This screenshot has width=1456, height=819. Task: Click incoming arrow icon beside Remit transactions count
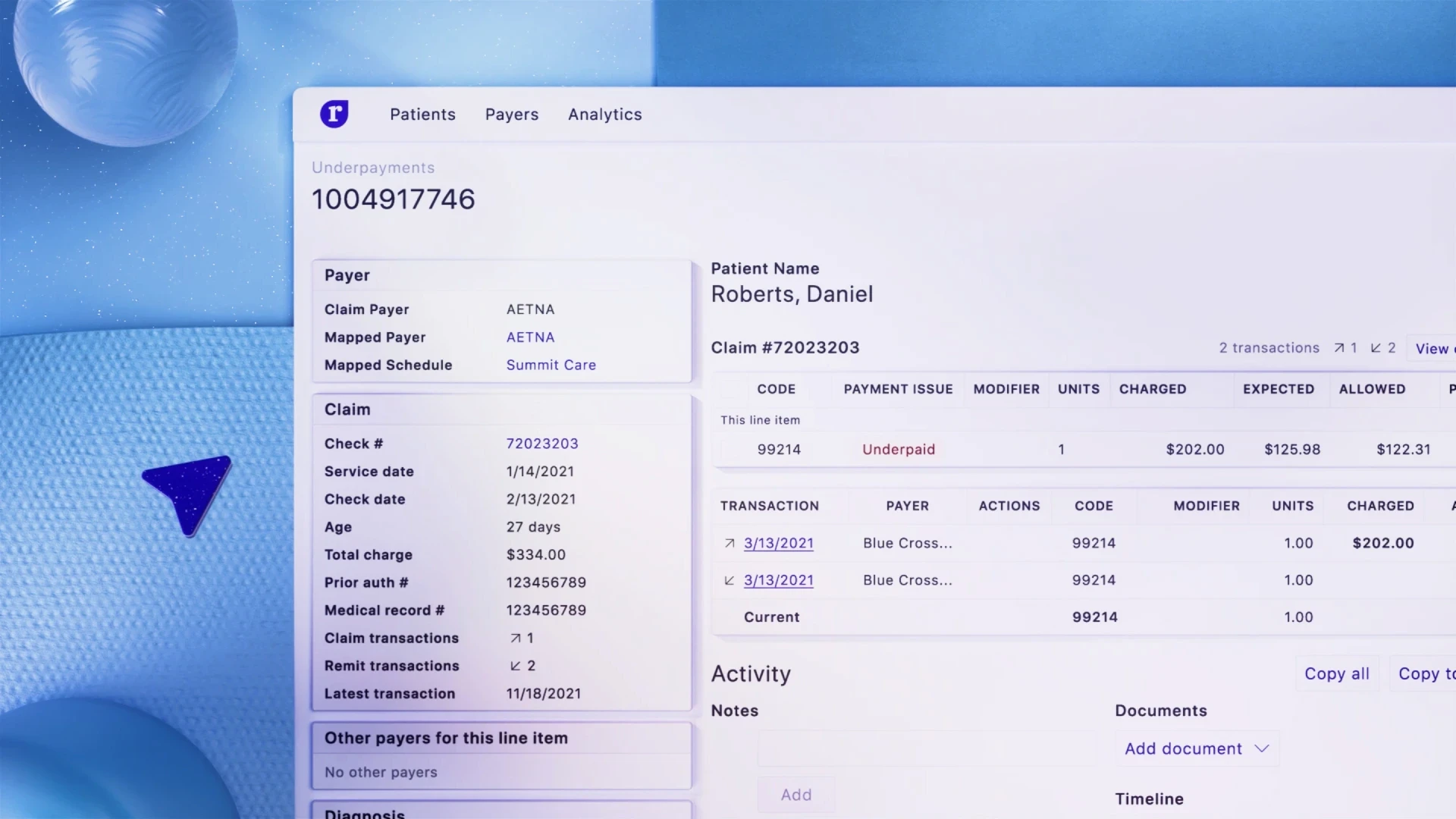tap(516, 666)
